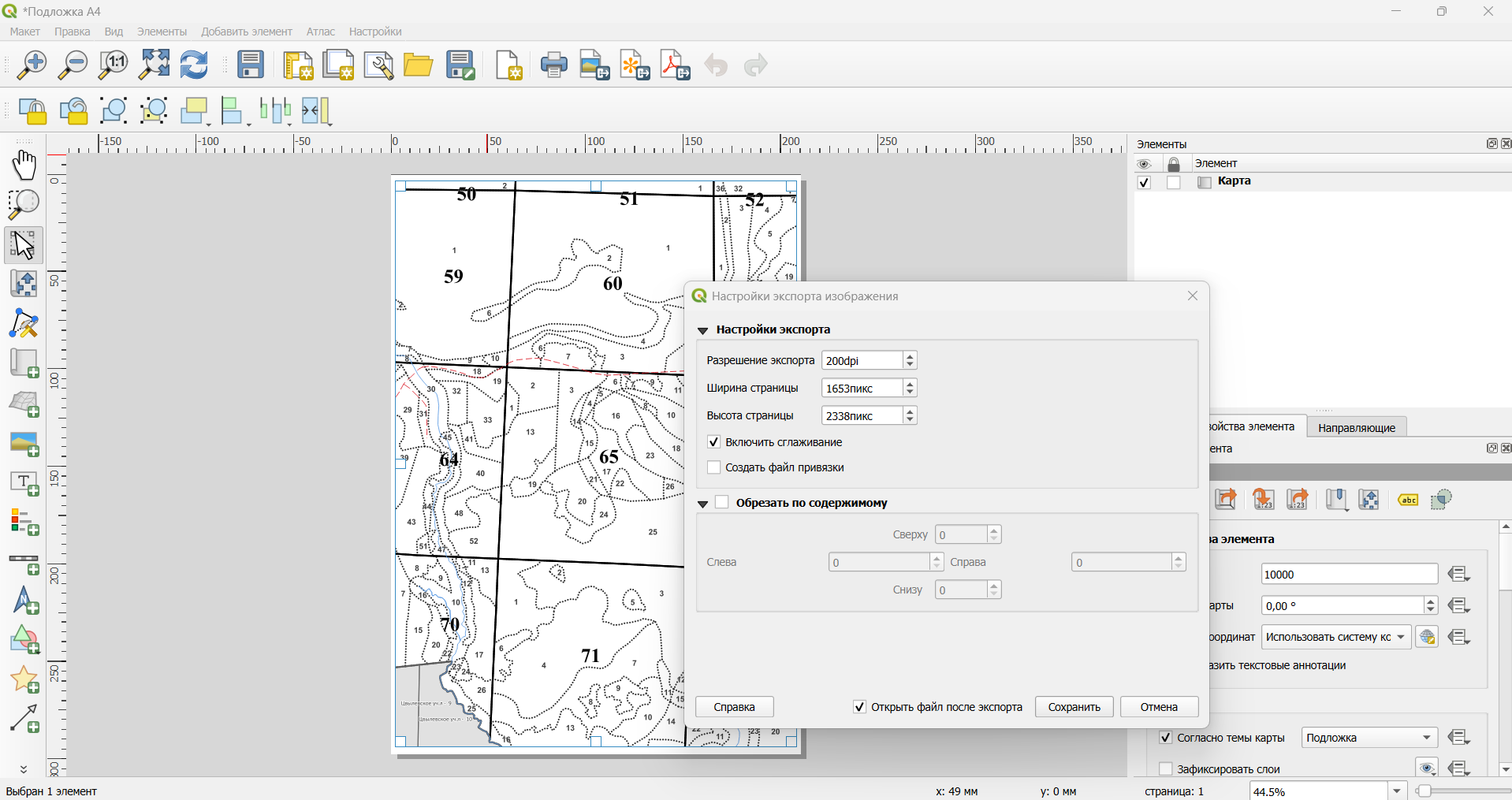Click the Zoom In magnifier icon
Viewport: 1512px width, 800px height.
coord(32,65)
